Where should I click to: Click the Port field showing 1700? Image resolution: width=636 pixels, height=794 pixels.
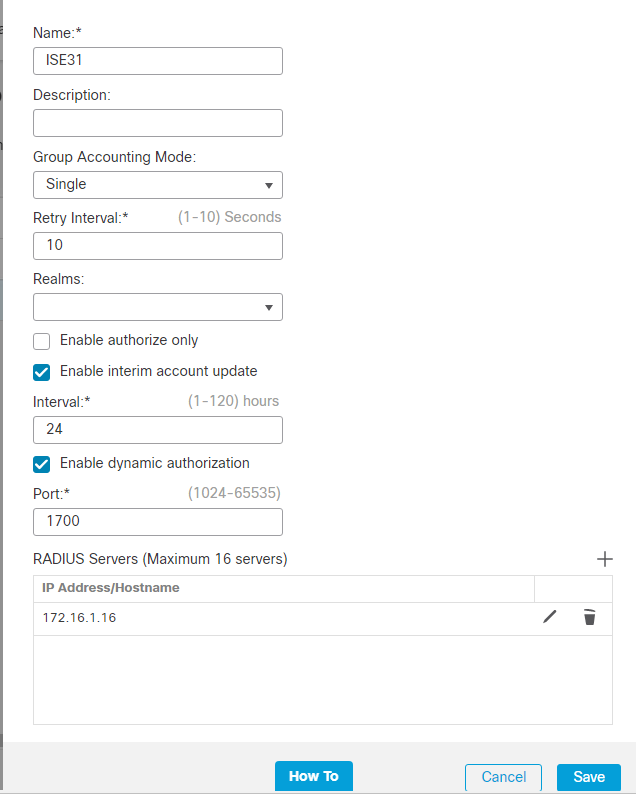(158, 522)
